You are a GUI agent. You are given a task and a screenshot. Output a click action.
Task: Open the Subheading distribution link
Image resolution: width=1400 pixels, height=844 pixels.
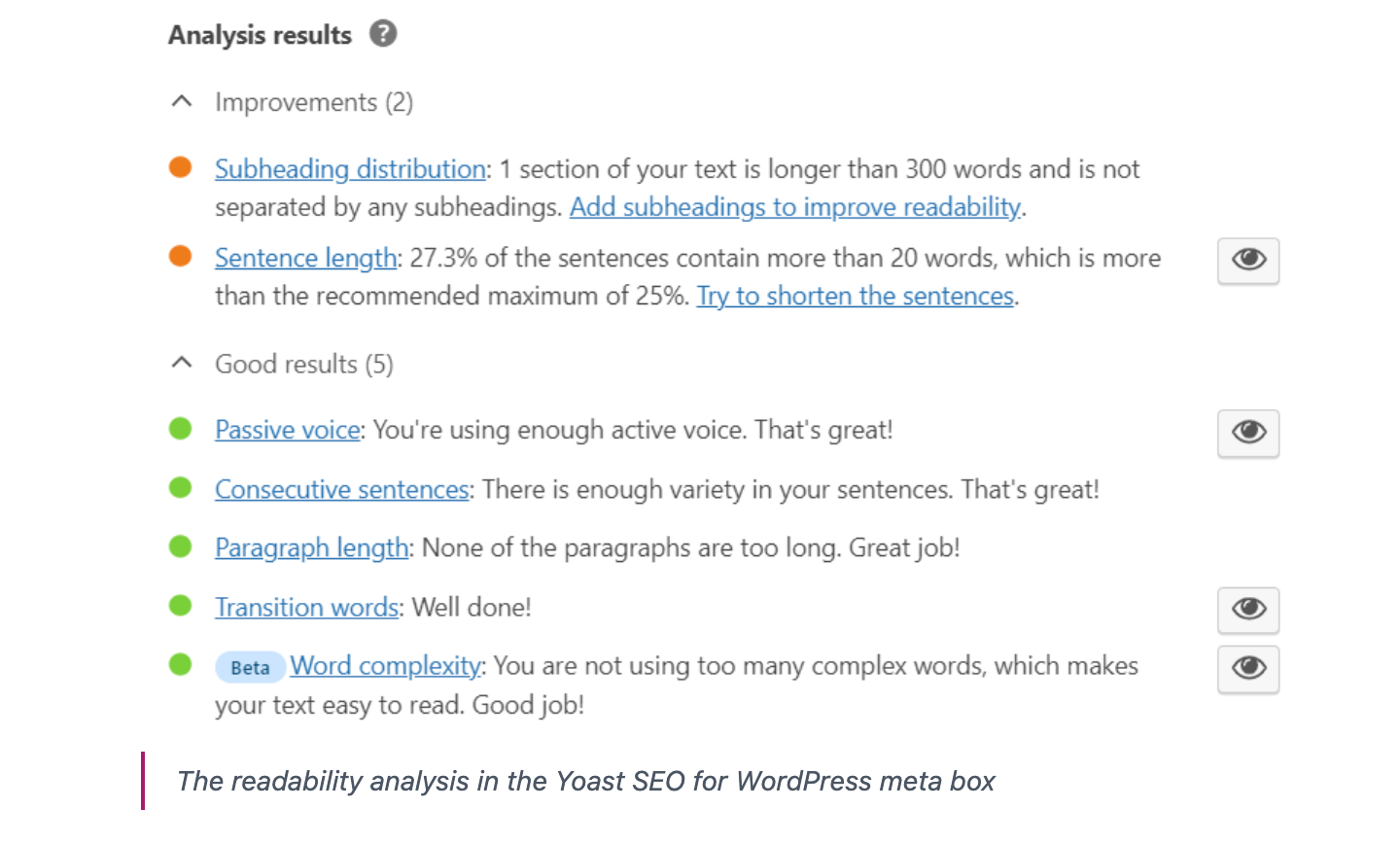click(349, 168)
